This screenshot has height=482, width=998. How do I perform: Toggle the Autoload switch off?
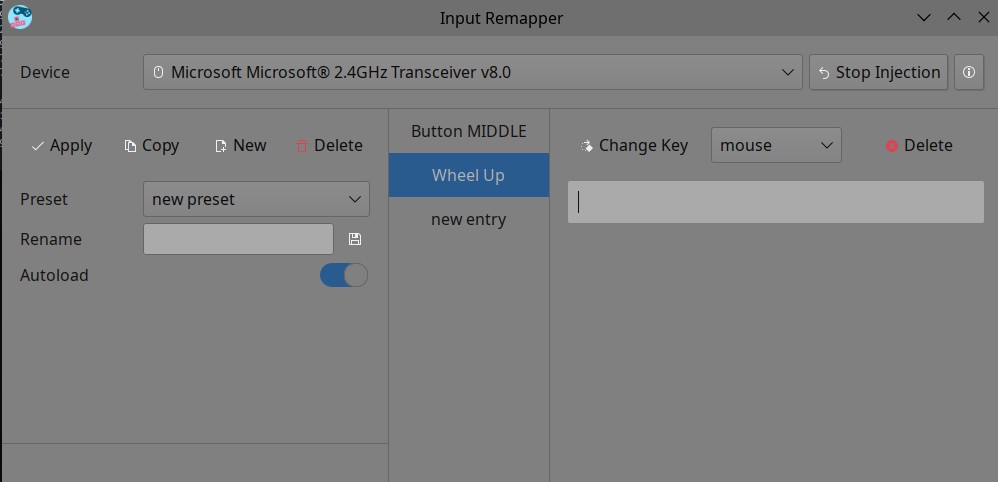(344, 275)
